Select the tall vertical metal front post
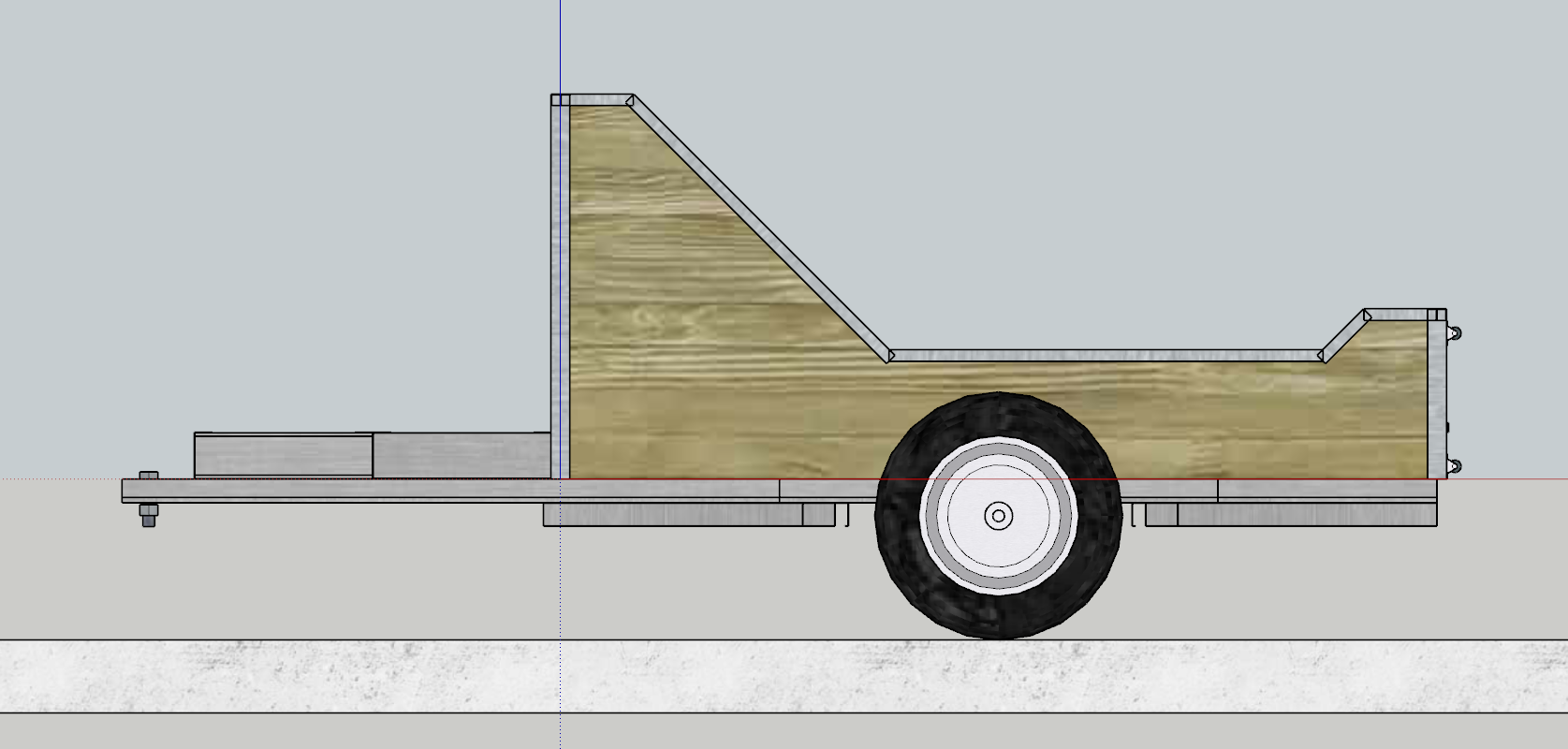 click(x=560, y=286)
